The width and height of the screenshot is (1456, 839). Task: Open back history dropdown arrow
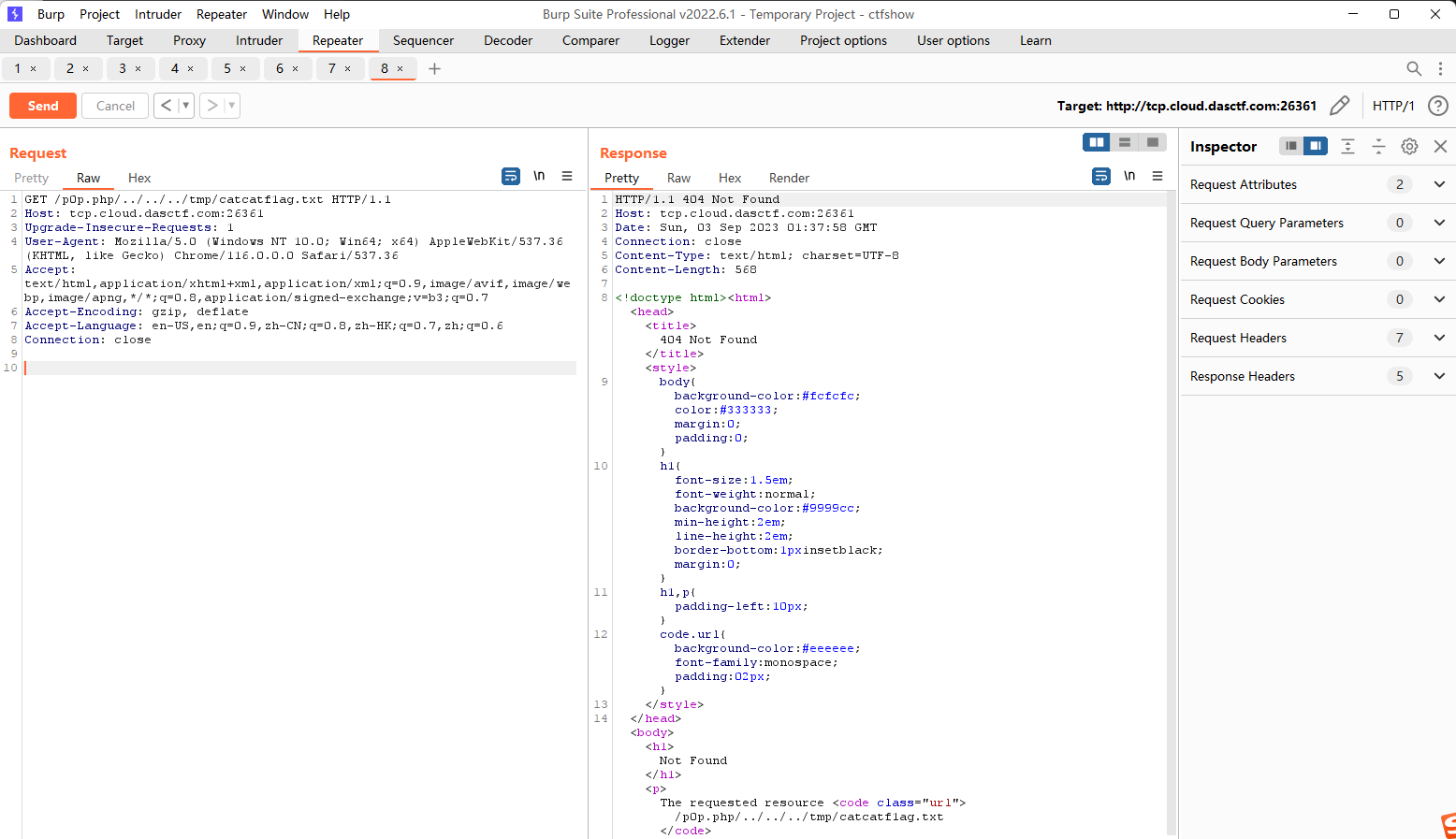[186, 106]
